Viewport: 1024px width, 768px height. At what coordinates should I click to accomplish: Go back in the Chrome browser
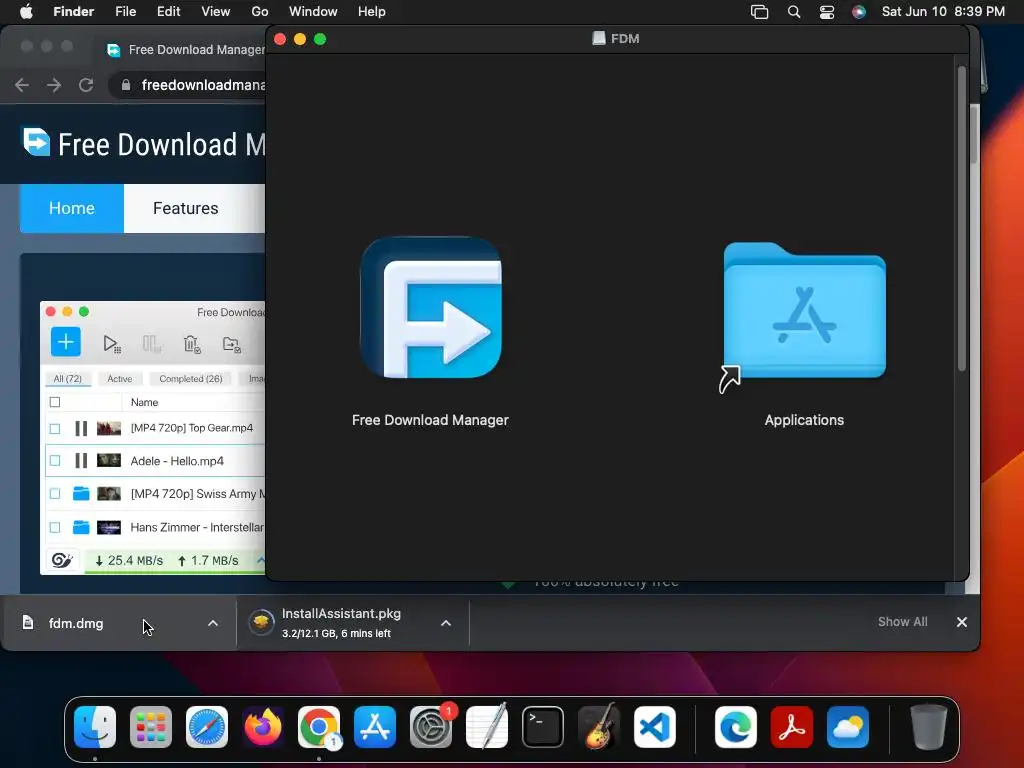[x=22, y=85]
